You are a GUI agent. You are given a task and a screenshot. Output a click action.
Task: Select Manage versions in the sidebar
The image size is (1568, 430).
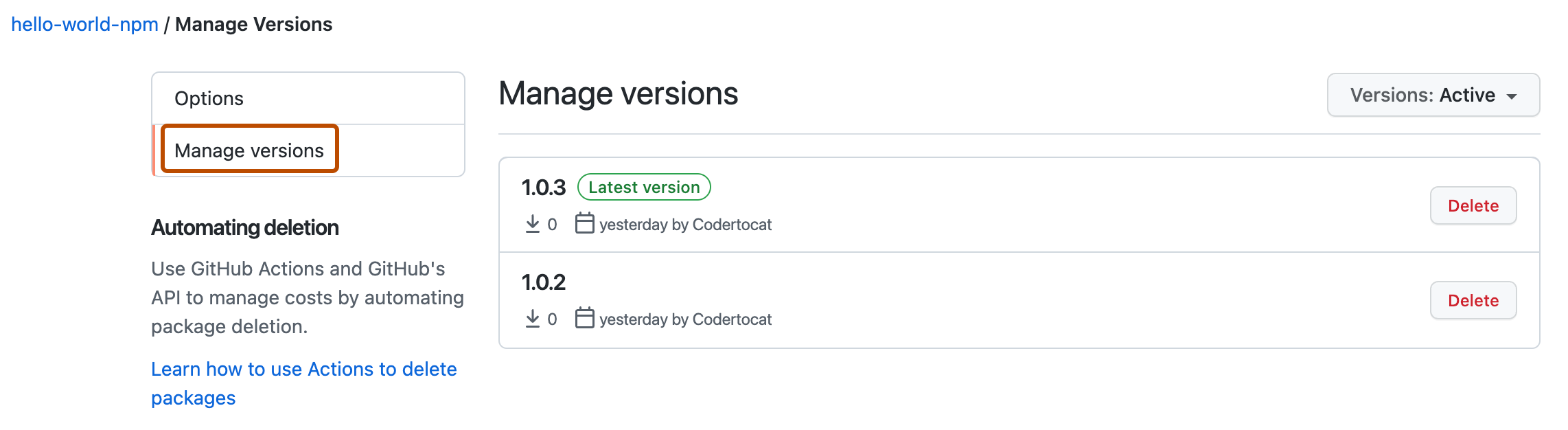[x=250, y=150]
